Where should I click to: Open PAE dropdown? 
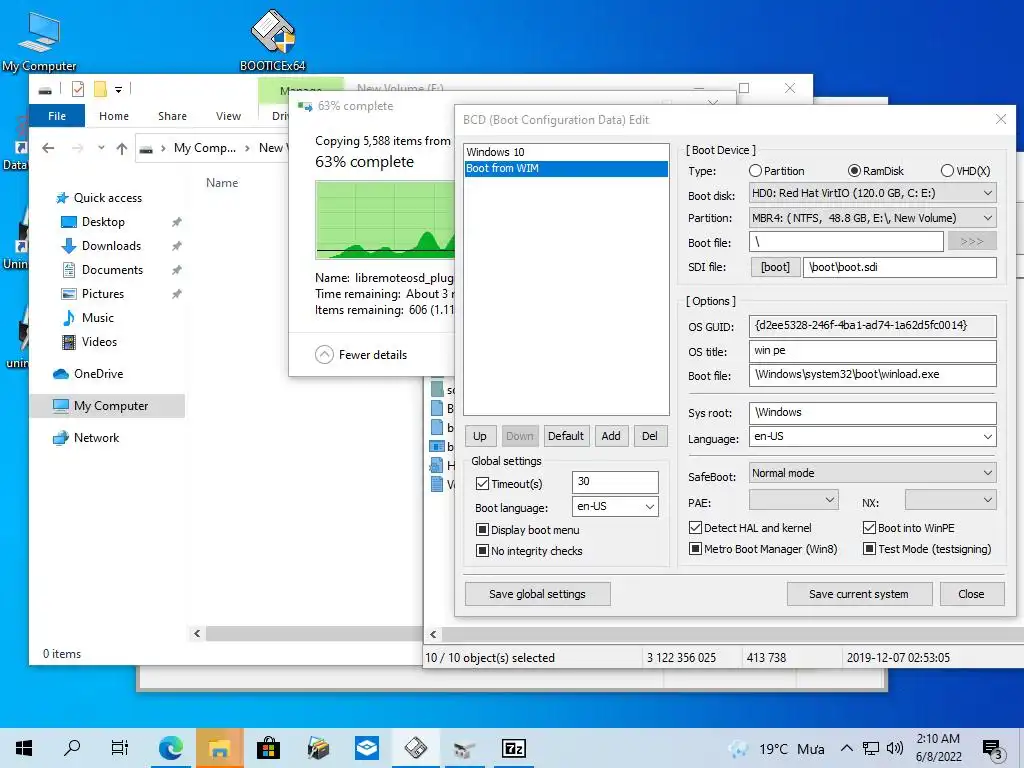[793, 500]
